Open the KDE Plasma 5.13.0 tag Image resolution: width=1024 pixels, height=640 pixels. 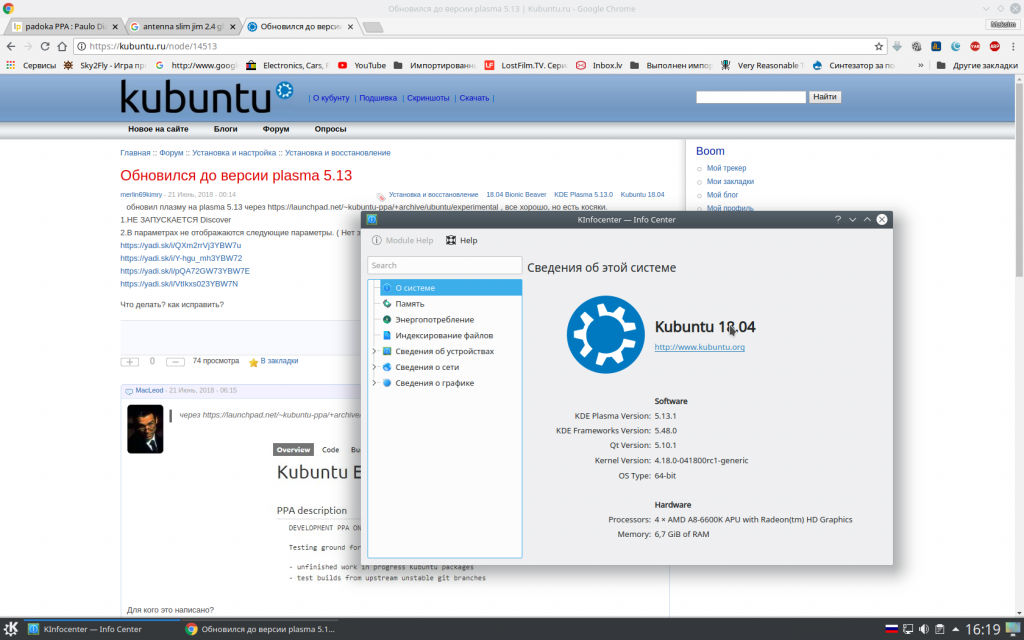click(583, 195)
